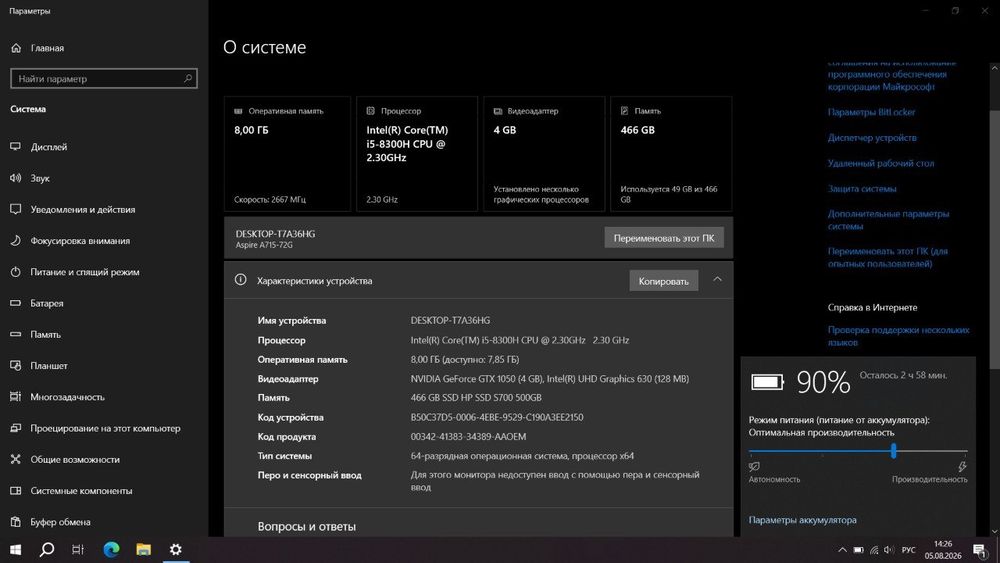Screen dimensions: 1000x563
Task: Open Многозадачность settings
Action: coord(68,397)
